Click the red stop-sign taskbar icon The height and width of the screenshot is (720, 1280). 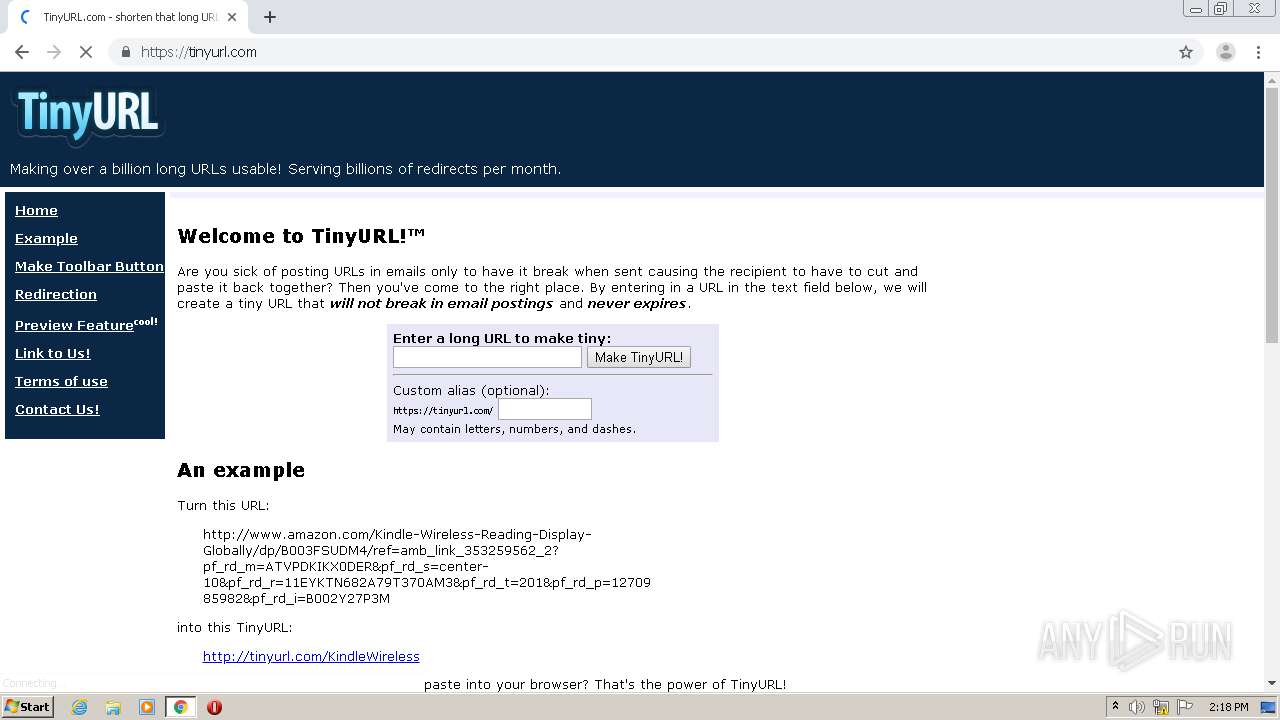(x=214, y=707)
